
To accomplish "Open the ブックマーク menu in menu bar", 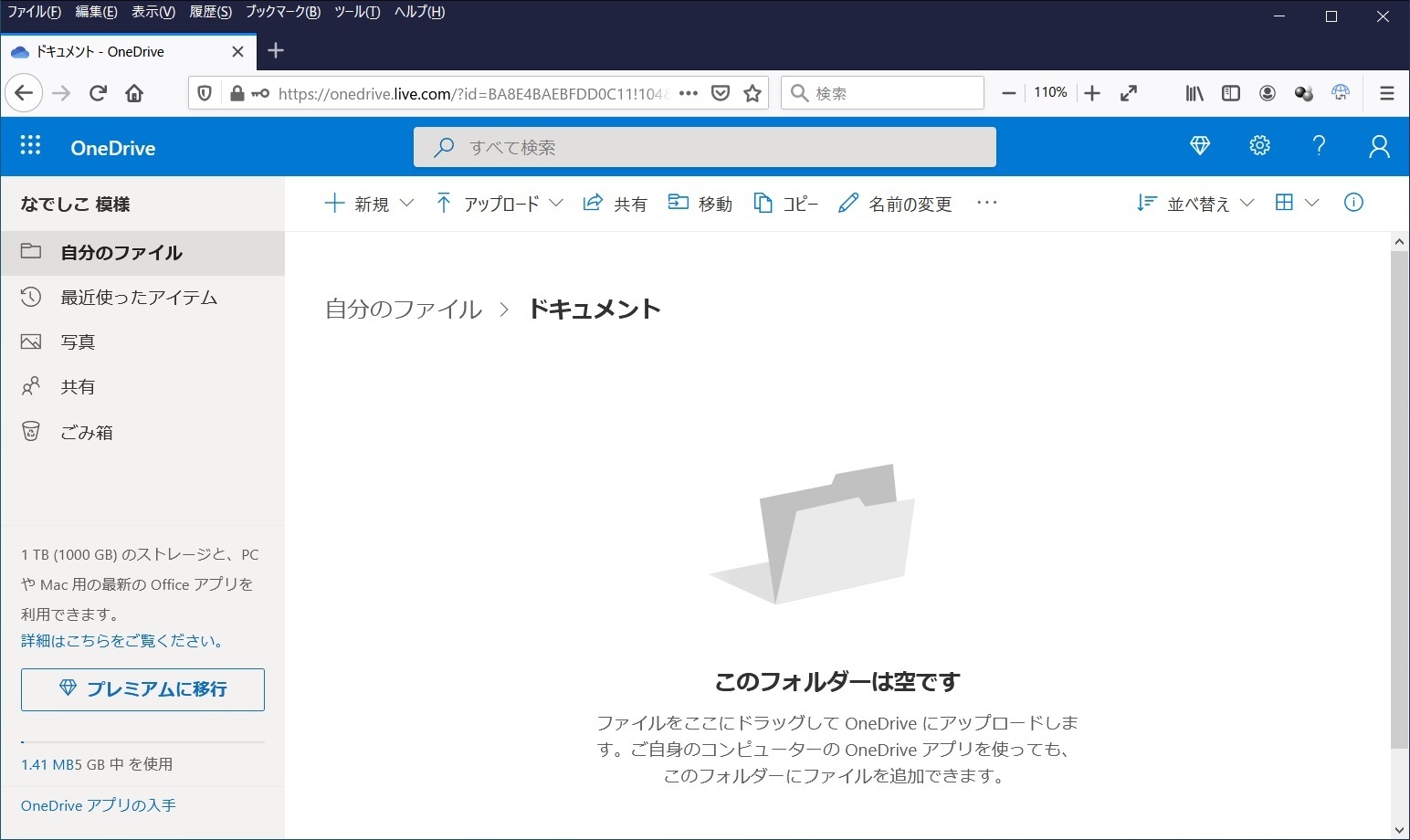I will click(282, 12).
